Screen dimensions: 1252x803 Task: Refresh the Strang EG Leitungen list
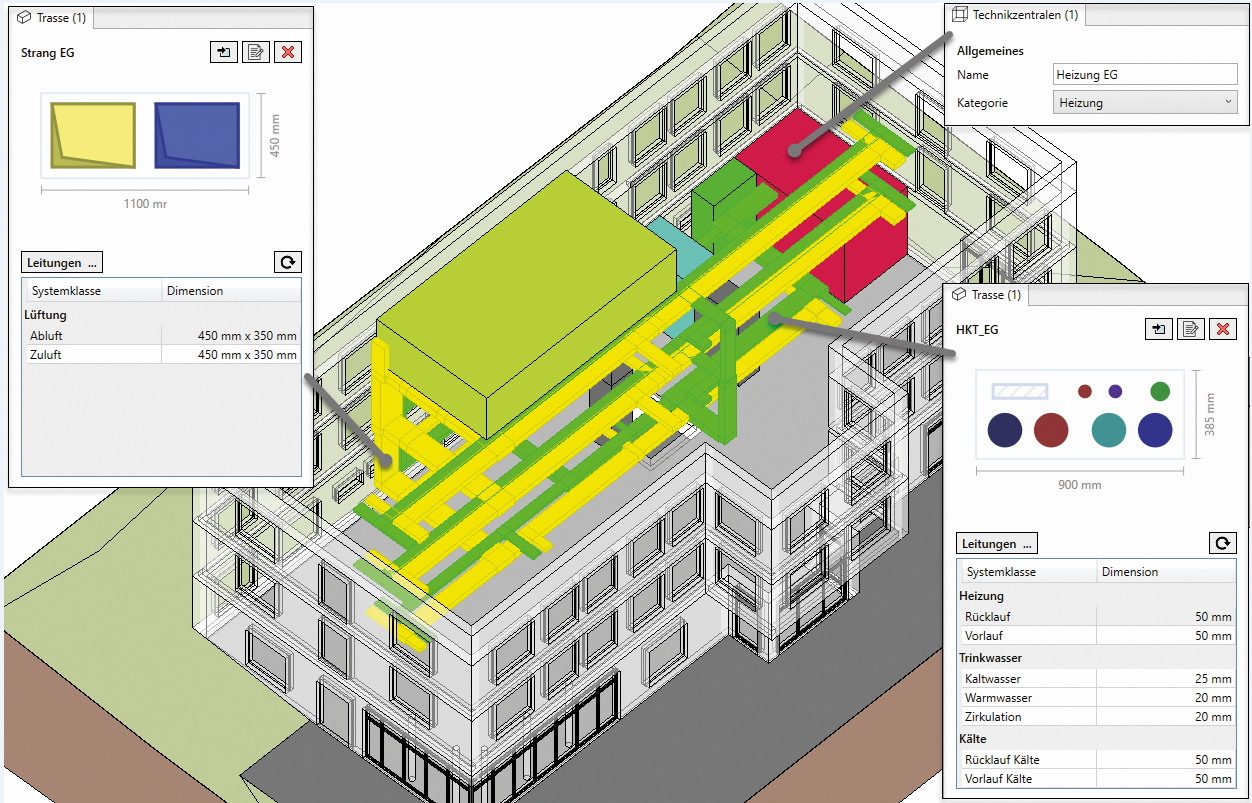coord(287,263)
